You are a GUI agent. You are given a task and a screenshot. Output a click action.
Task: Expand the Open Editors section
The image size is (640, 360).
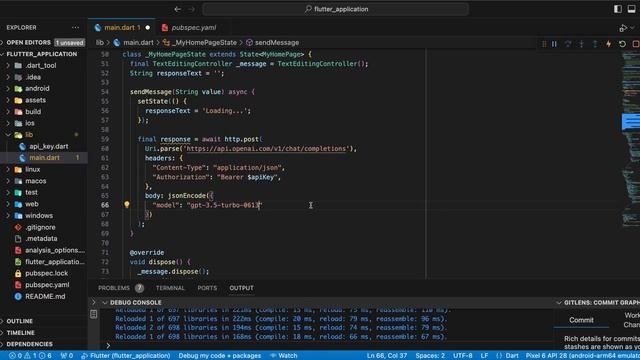coord(44,42)
